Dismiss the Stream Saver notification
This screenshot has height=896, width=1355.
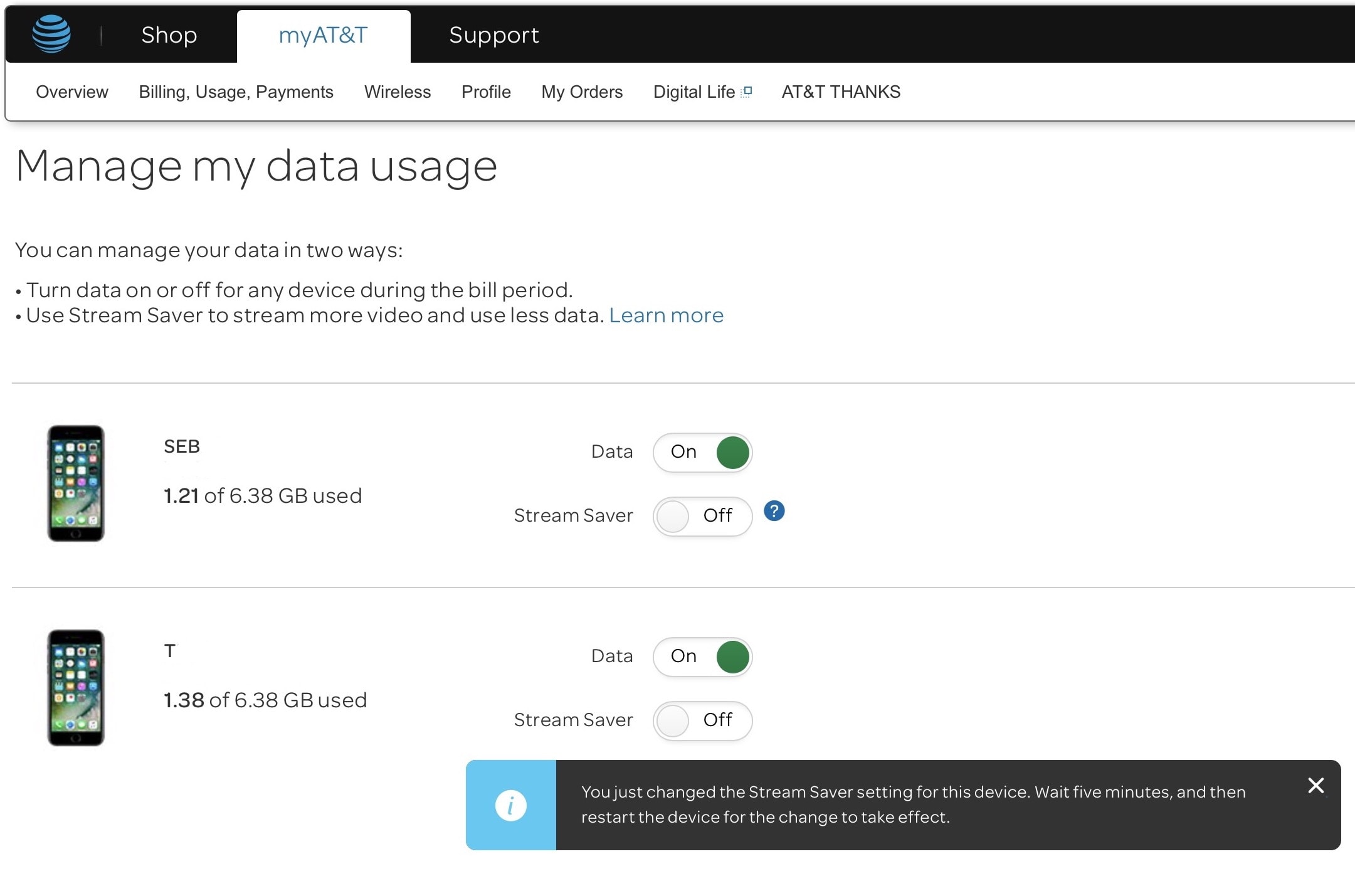point(1316,785)
